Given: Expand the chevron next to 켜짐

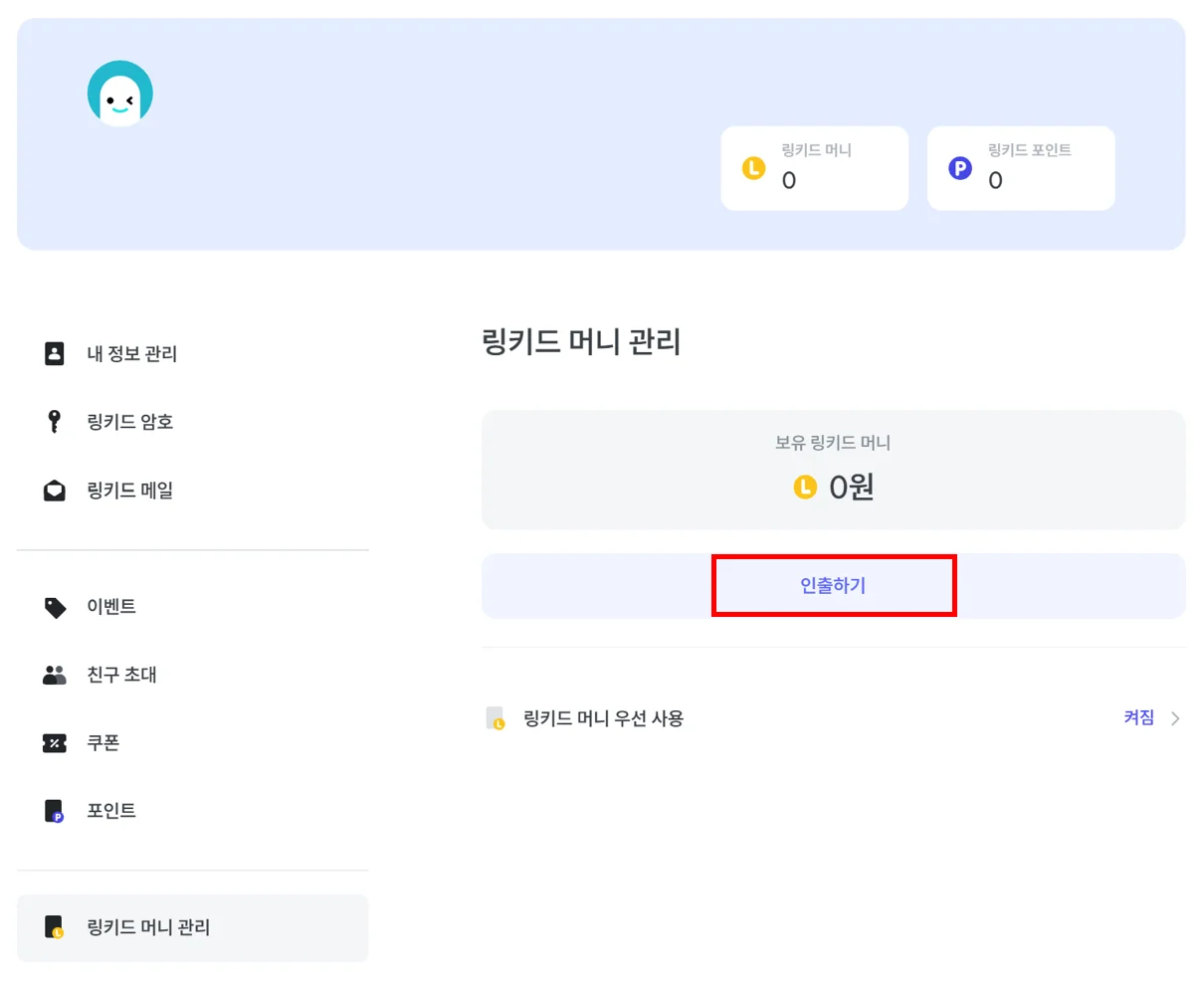Looking at the screenshot, I should (1175, 718).
